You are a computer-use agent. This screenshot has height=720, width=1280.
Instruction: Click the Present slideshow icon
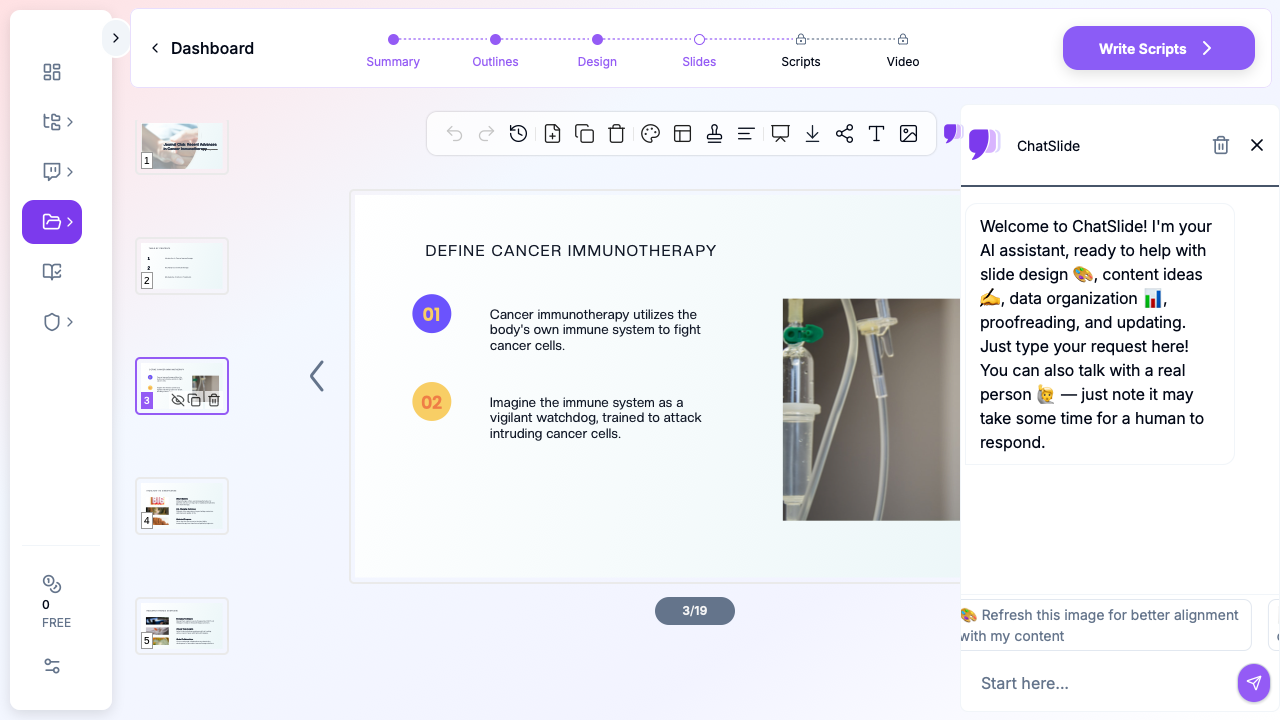779,133
